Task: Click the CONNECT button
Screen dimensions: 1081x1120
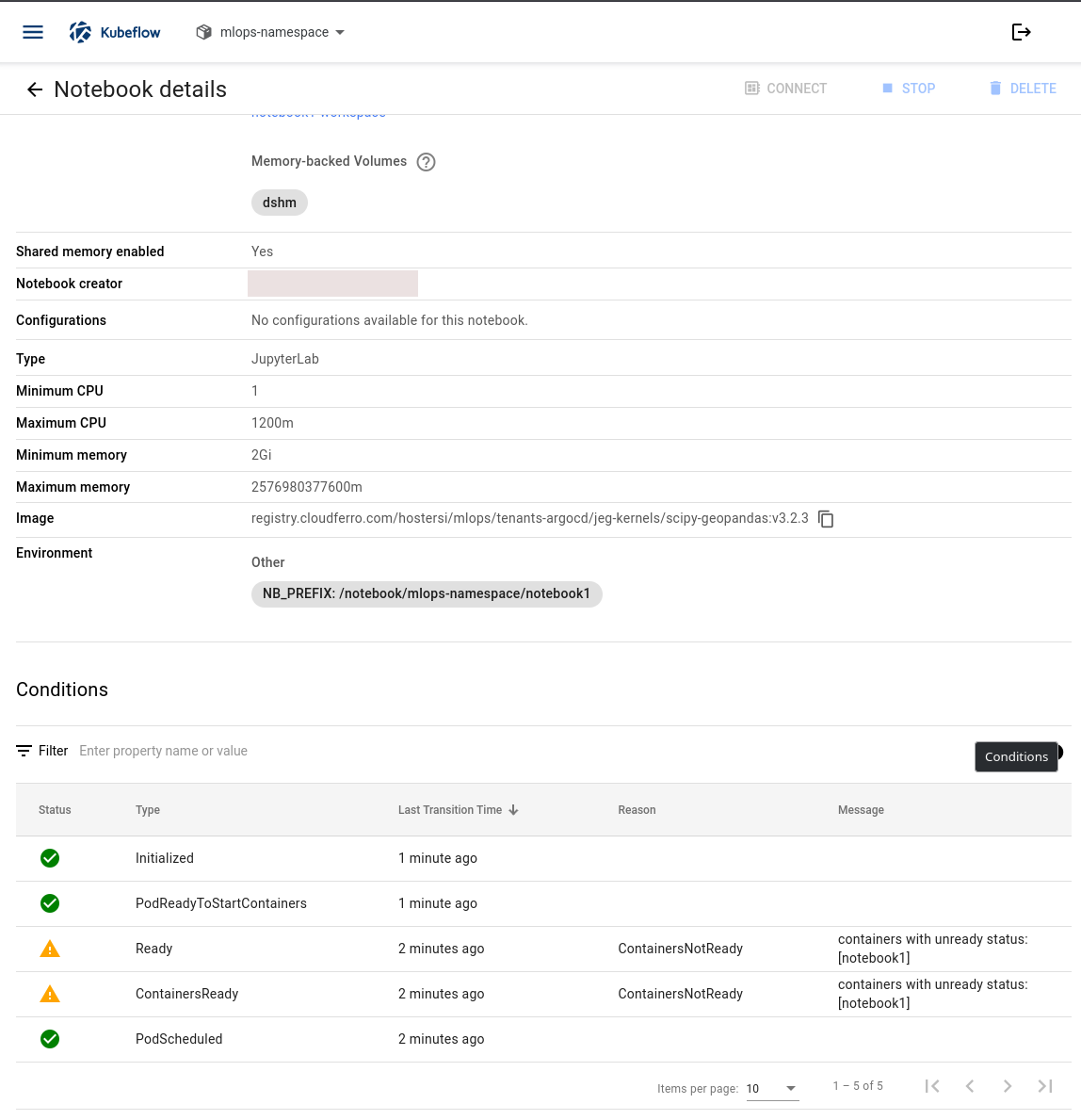Action: (x=785, y=89)
